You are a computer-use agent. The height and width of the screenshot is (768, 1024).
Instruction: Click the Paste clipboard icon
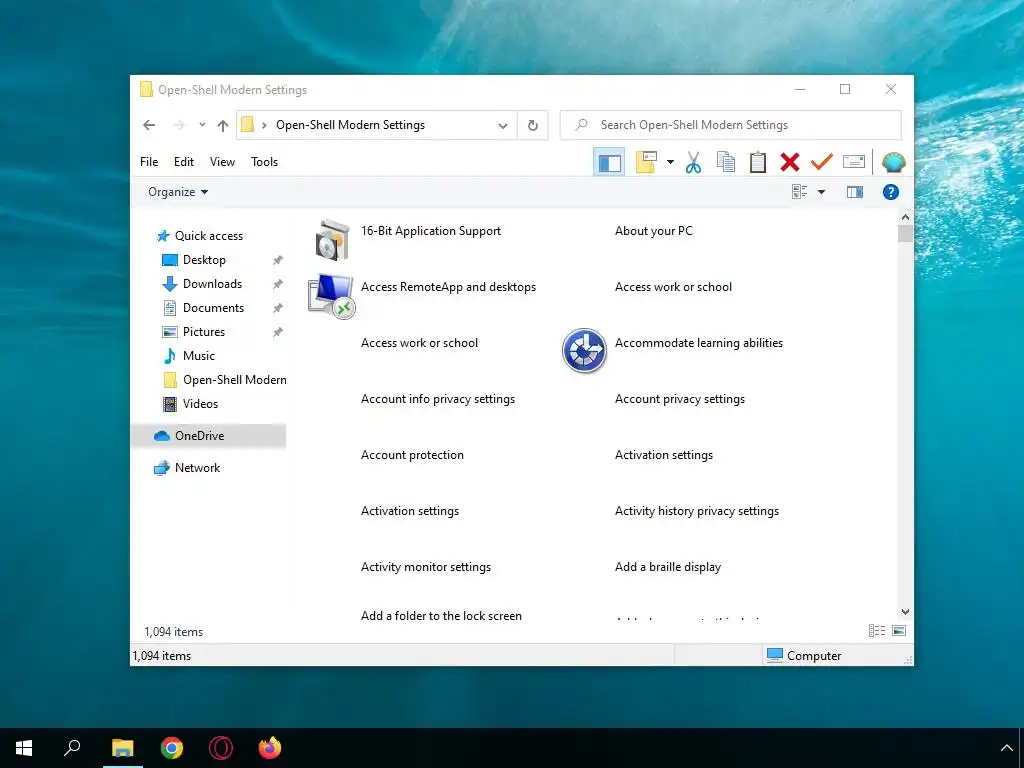pos(758,162)
